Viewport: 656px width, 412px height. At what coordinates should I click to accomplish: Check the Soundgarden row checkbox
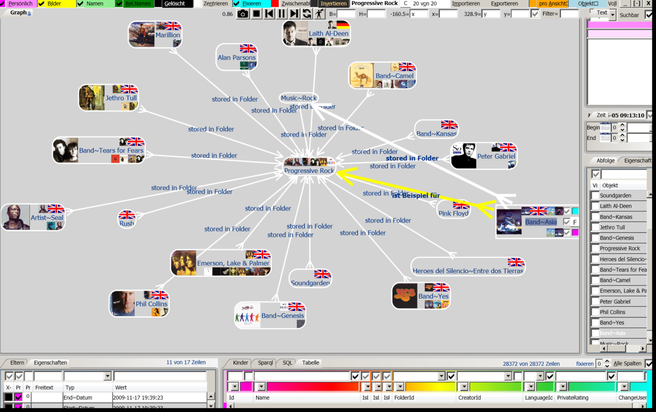point(595,195)
